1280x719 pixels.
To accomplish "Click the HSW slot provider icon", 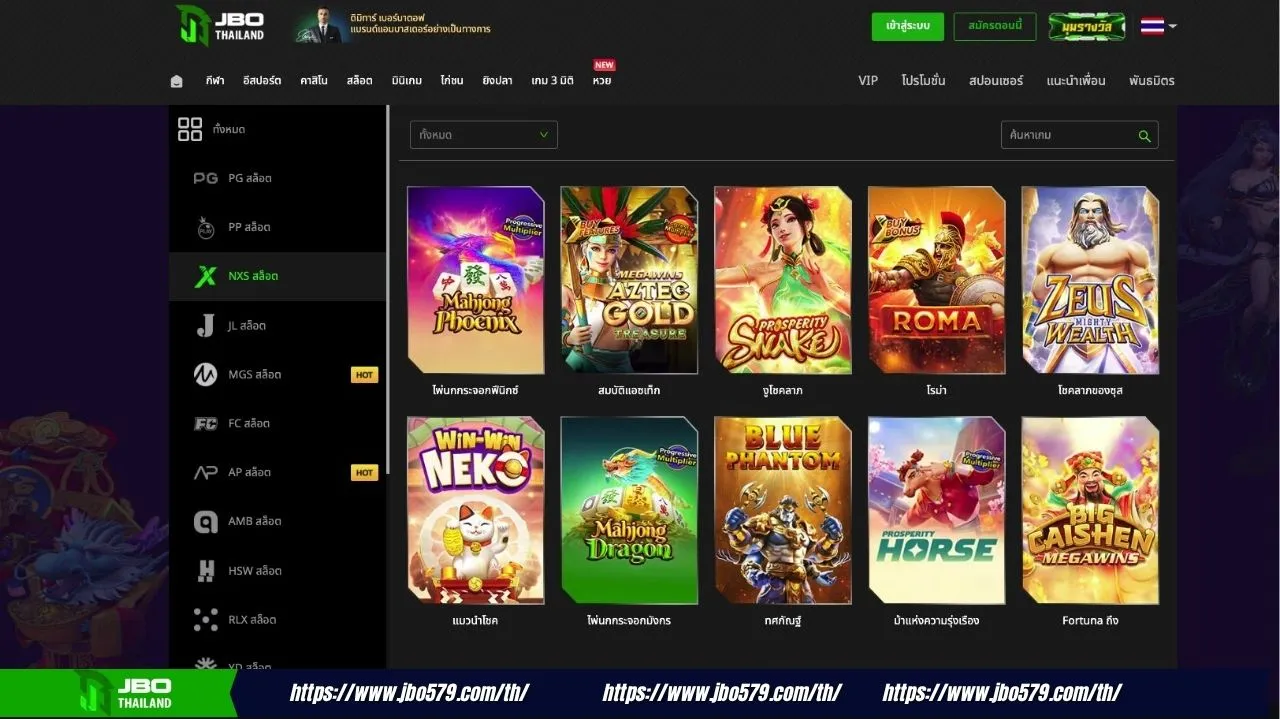I will pyautogui.click(x=206, y=570).
